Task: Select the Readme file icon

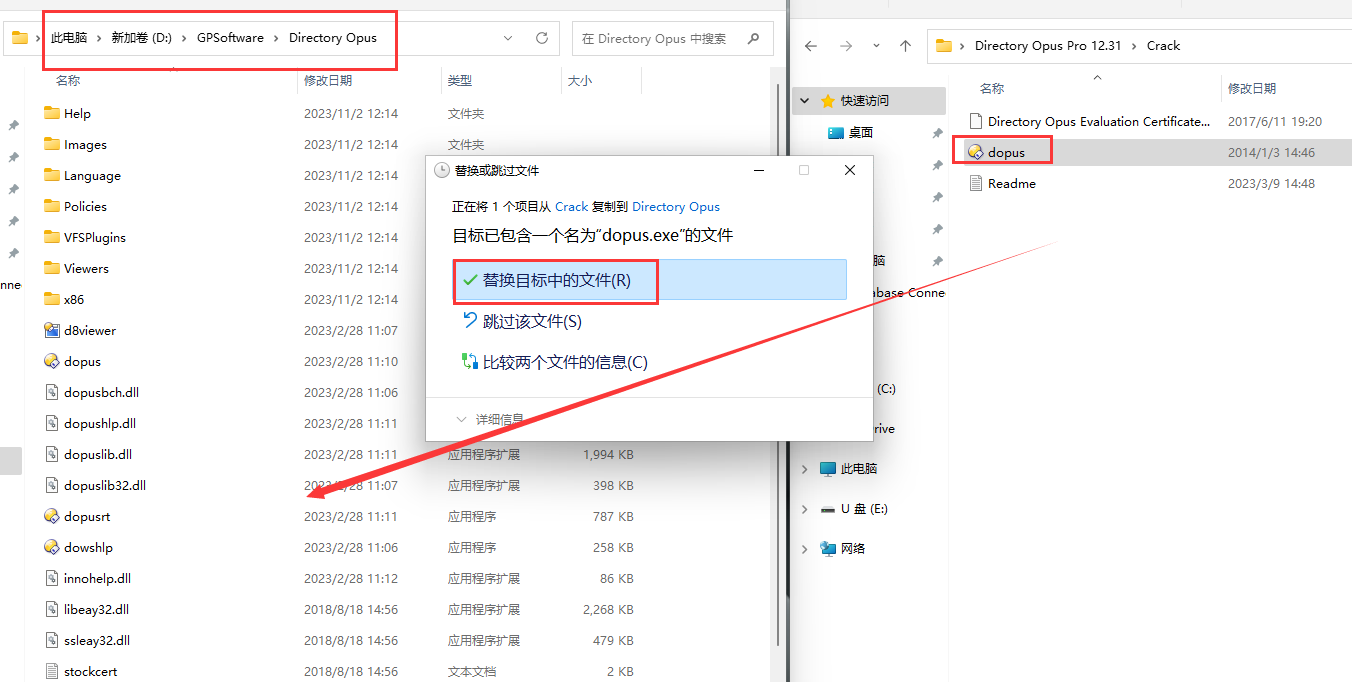Action: pyautogui.click(x=977, y=183)
